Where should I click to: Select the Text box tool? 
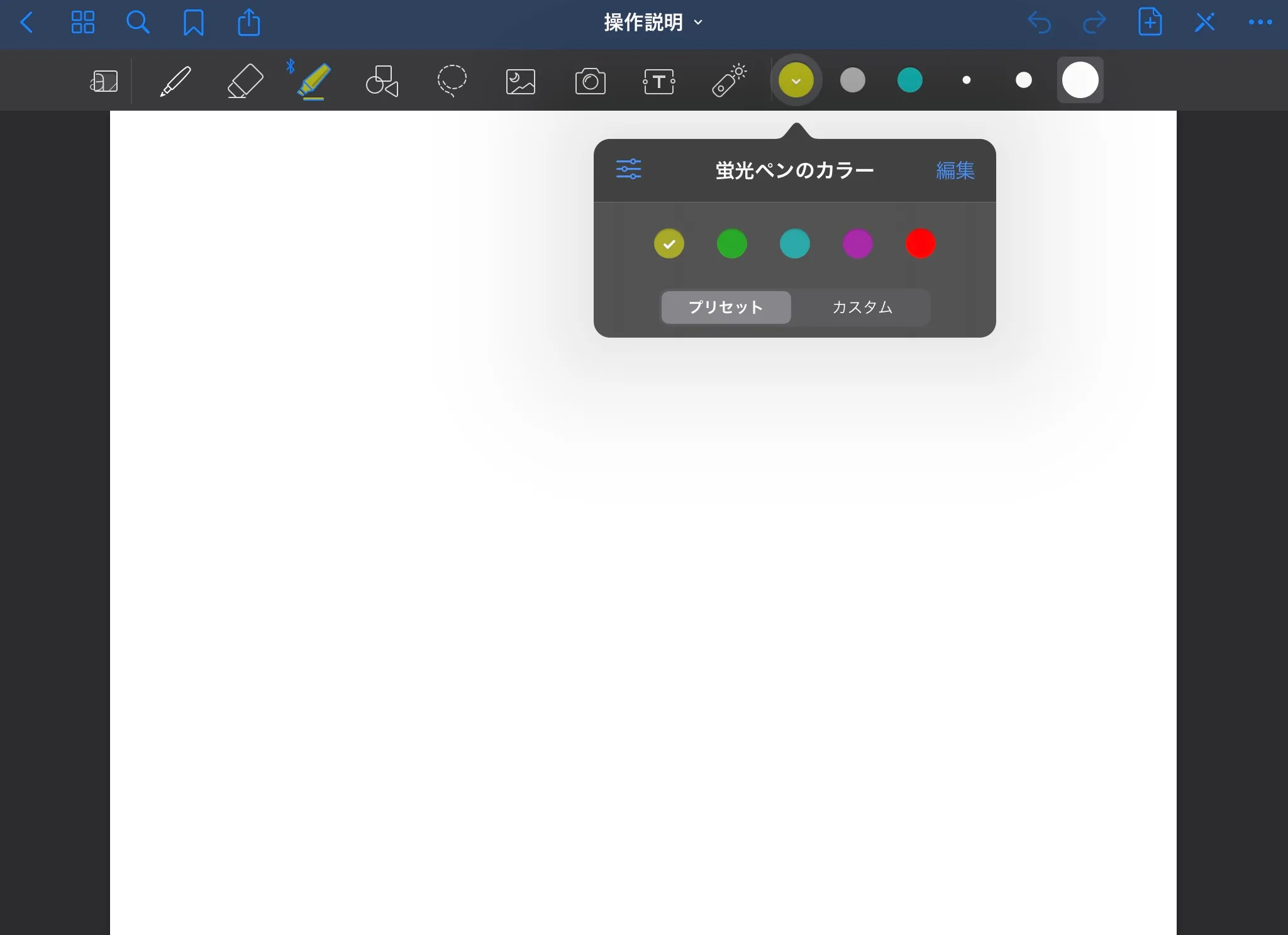[x=658, y=81]
